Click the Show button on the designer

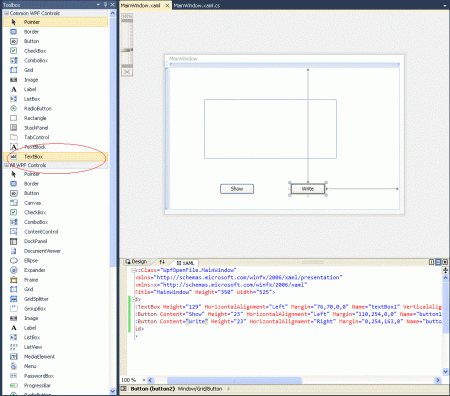click(237, 189)
